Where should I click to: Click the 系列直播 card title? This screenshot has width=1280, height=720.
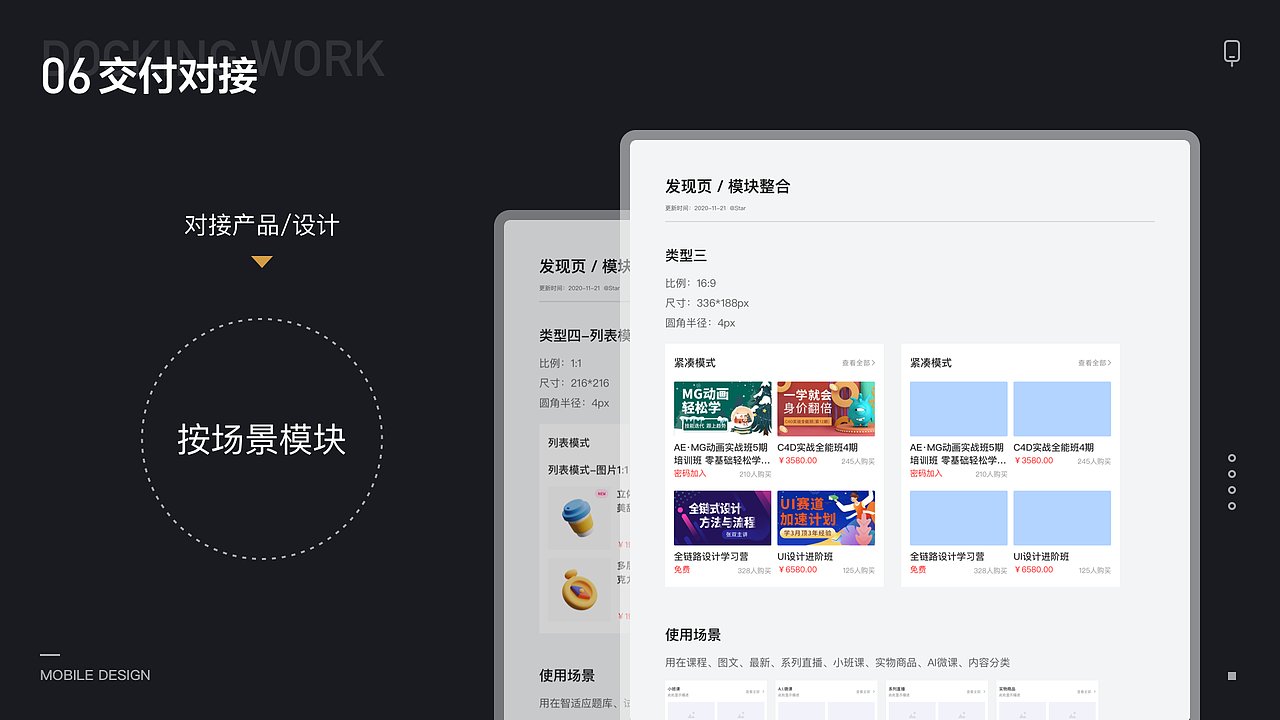pos(898,688)
